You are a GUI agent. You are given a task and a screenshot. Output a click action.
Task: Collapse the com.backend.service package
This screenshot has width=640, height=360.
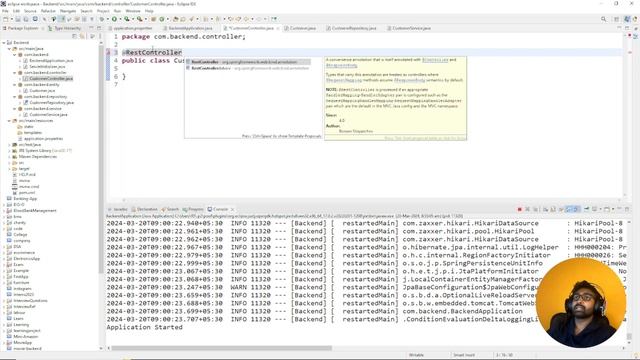pos(15,109)
